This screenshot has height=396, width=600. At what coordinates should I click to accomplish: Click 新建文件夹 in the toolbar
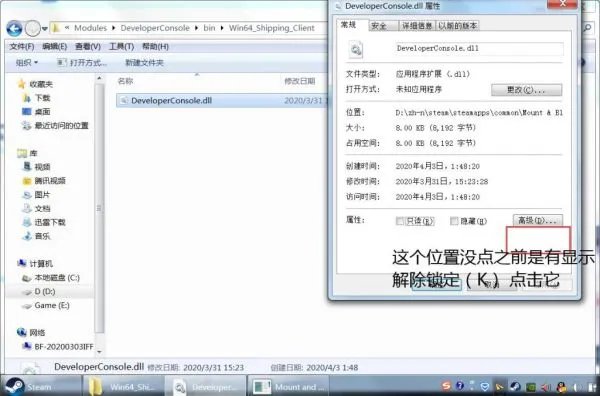(x=145, y=62)
